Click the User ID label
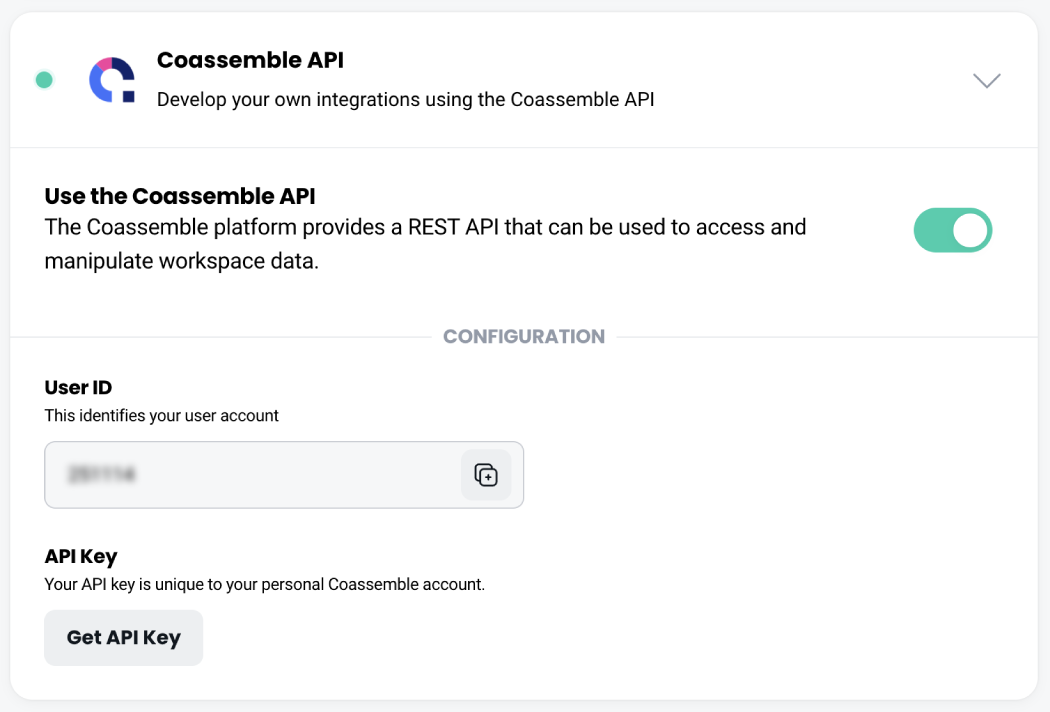Image resolution: width=1050 pixels, height=712 pixels. (78, 387)
